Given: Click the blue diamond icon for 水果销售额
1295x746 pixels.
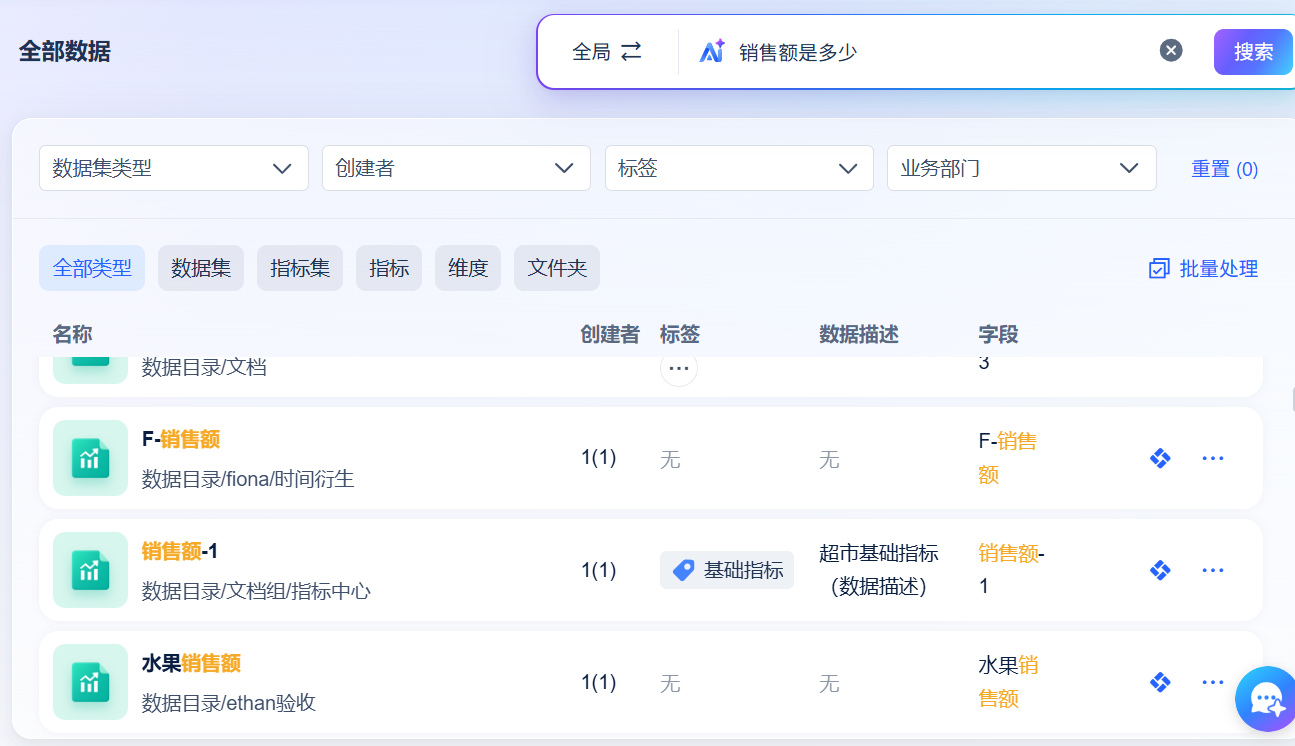Looking at the screenshot, I should [x=1160, y=683].
